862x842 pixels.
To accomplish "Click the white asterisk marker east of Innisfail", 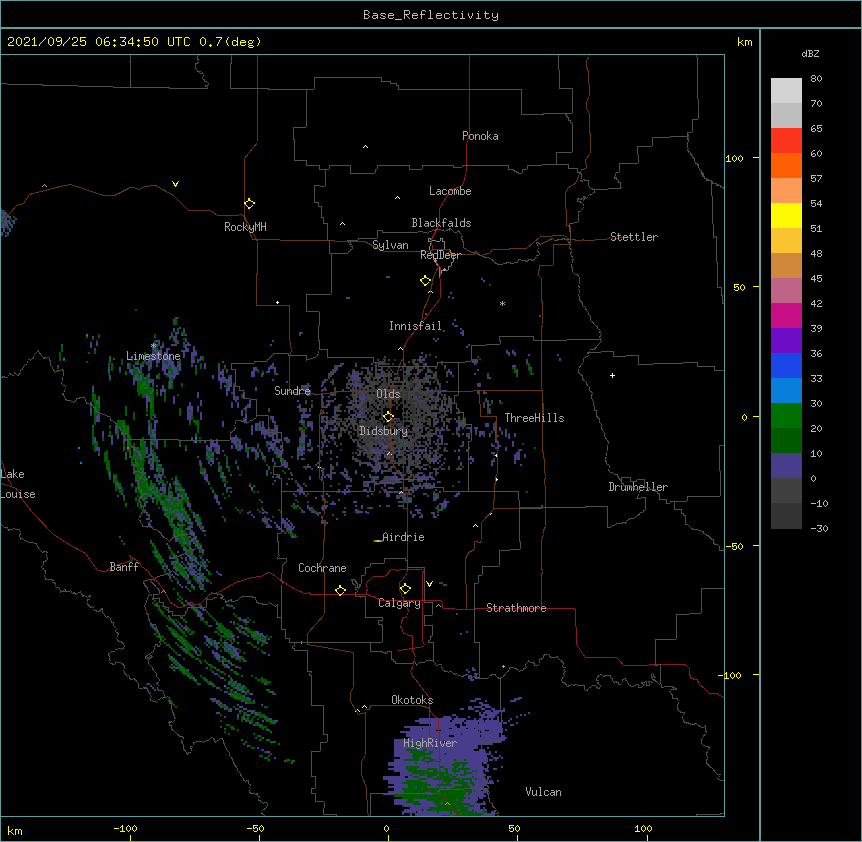I will point(502,303).
